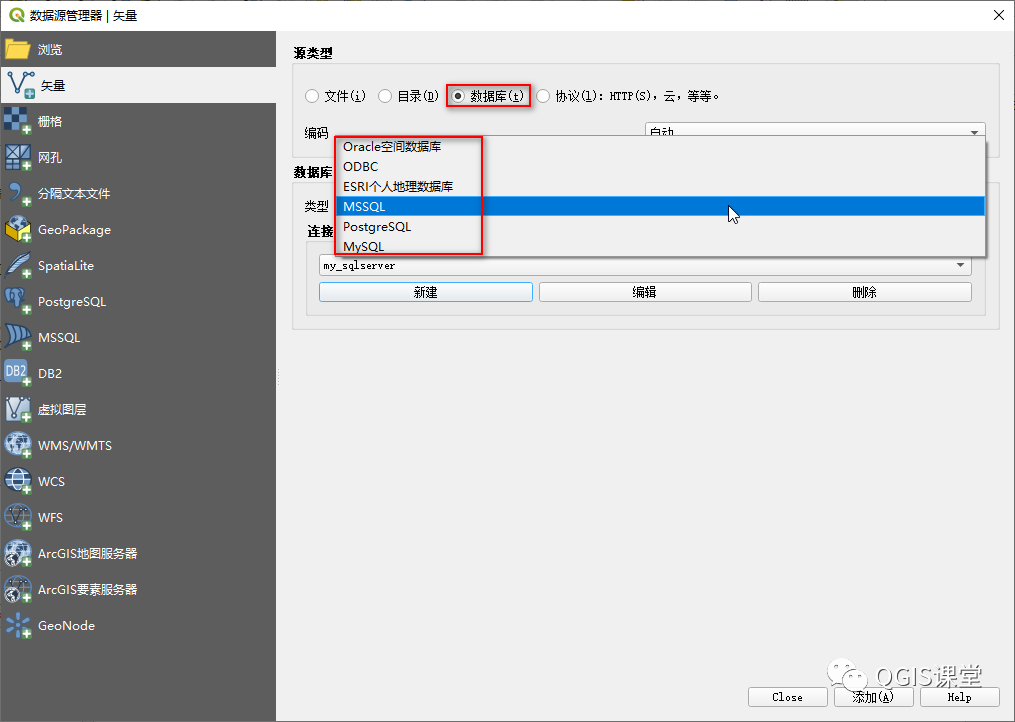
Task: Open the GeoNode snowflake icon
Action: click(x=17, y=626)
